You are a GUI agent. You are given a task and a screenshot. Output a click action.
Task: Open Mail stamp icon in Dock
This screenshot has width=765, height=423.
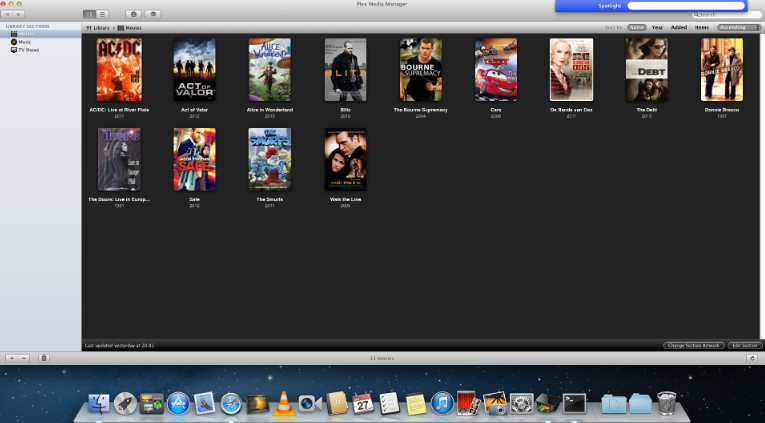point(204,403)
